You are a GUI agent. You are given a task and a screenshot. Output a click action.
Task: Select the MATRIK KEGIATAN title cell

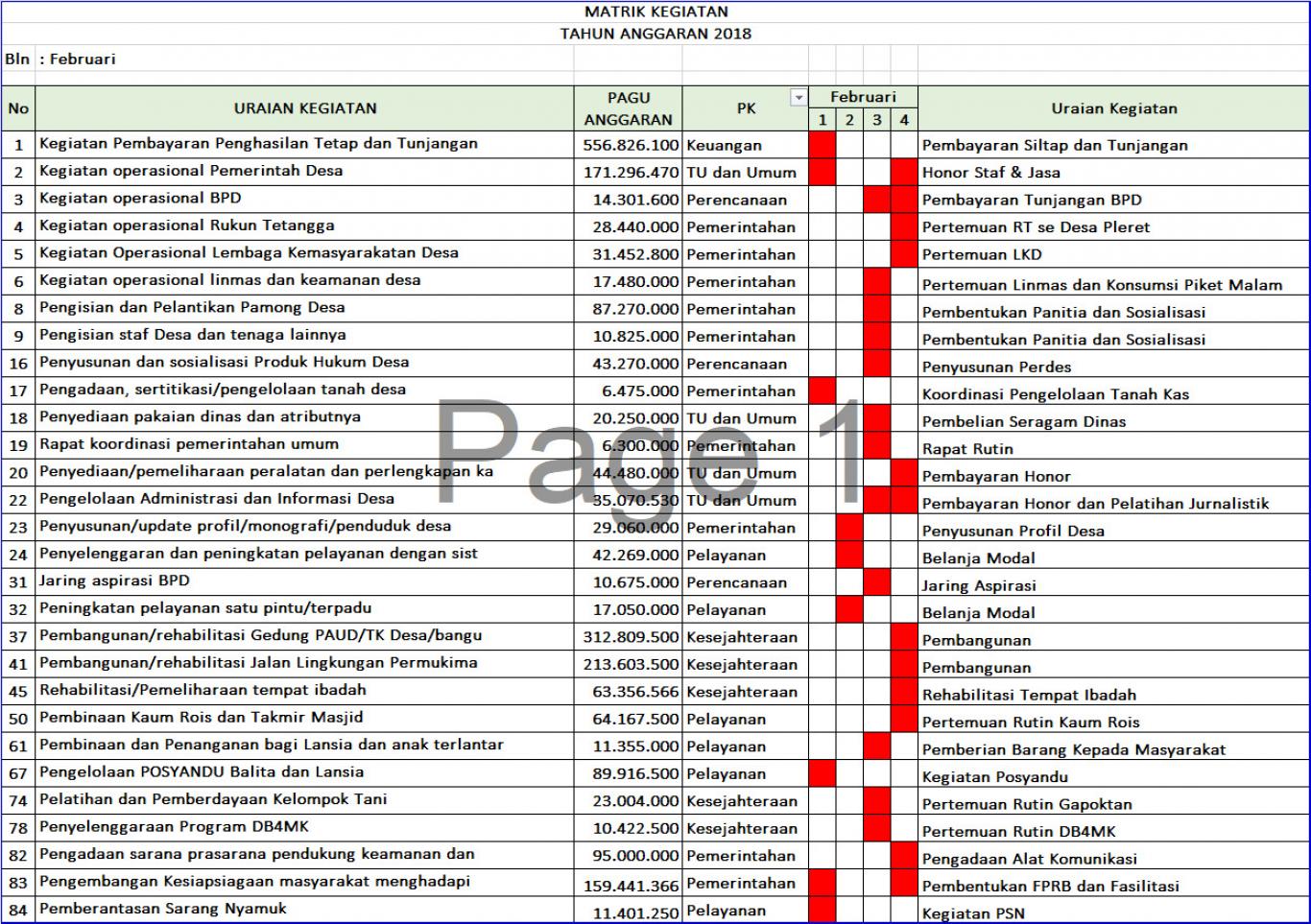[x=656, y=12]
